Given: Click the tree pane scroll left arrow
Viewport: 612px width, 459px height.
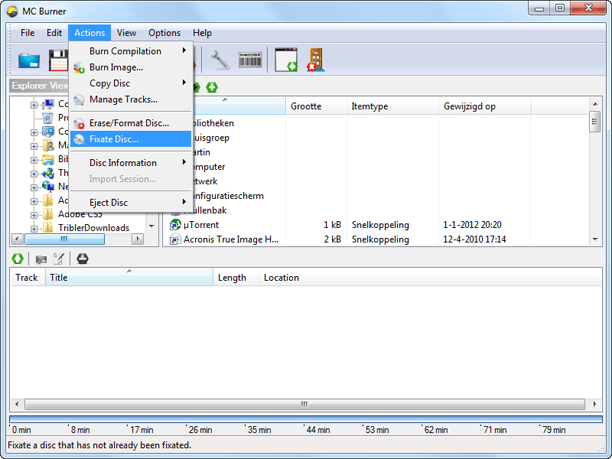Looking at the screenshot, I should coord(17,238).
